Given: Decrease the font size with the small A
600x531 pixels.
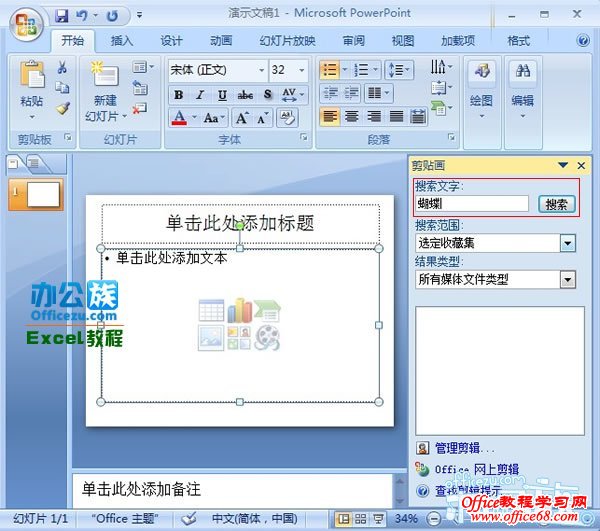Looking at the screenshot, I should 262,118.
